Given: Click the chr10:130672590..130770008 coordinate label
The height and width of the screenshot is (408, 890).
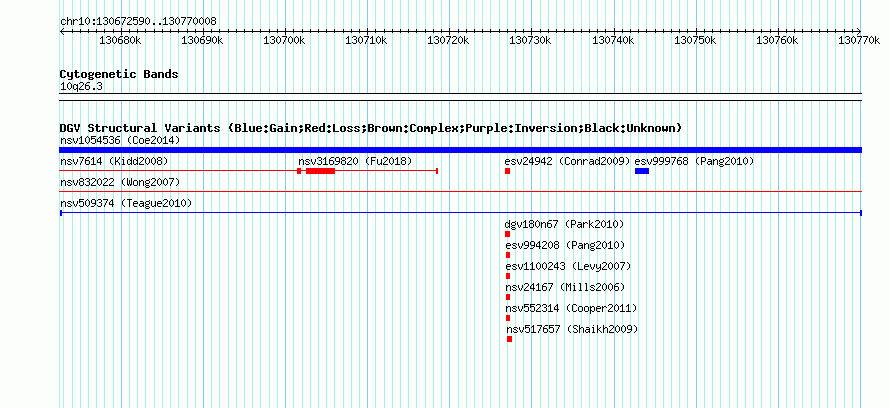Looking at the screenshot, I should click(138, 21).
